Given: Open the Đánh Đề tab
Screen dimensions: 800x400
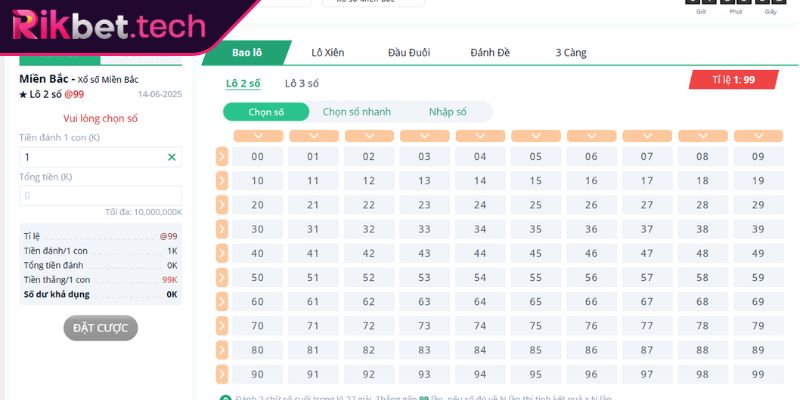Looking at the screenshot, I should pos(490,52).
